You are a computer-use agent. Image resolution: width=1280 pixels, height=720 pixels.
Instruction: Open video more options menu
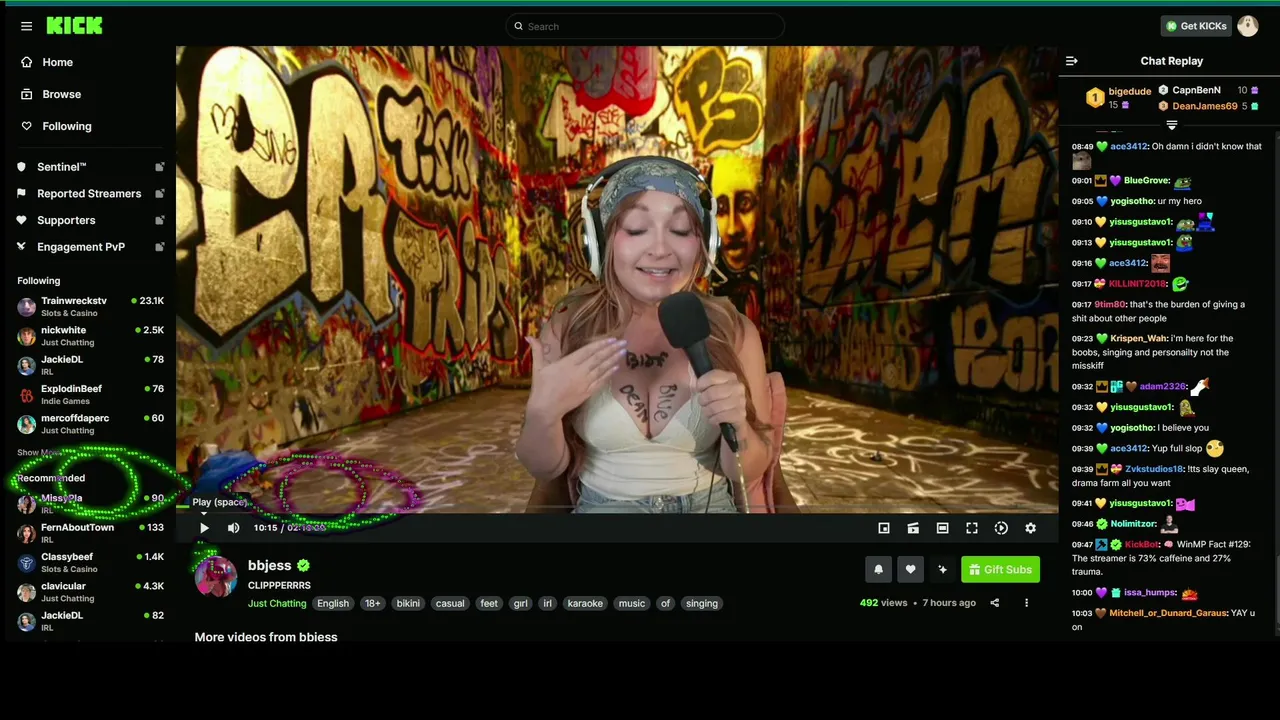point(1026,603)
